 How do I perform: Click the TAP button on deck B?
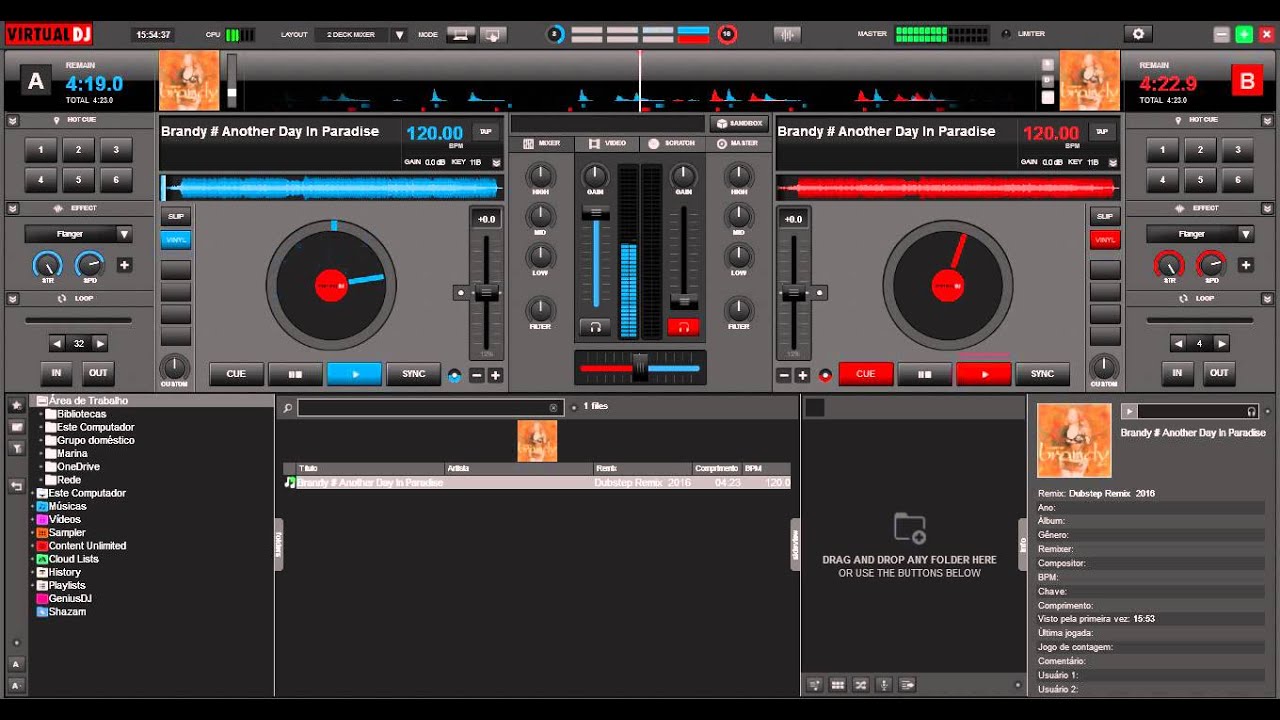(1103, 132)
